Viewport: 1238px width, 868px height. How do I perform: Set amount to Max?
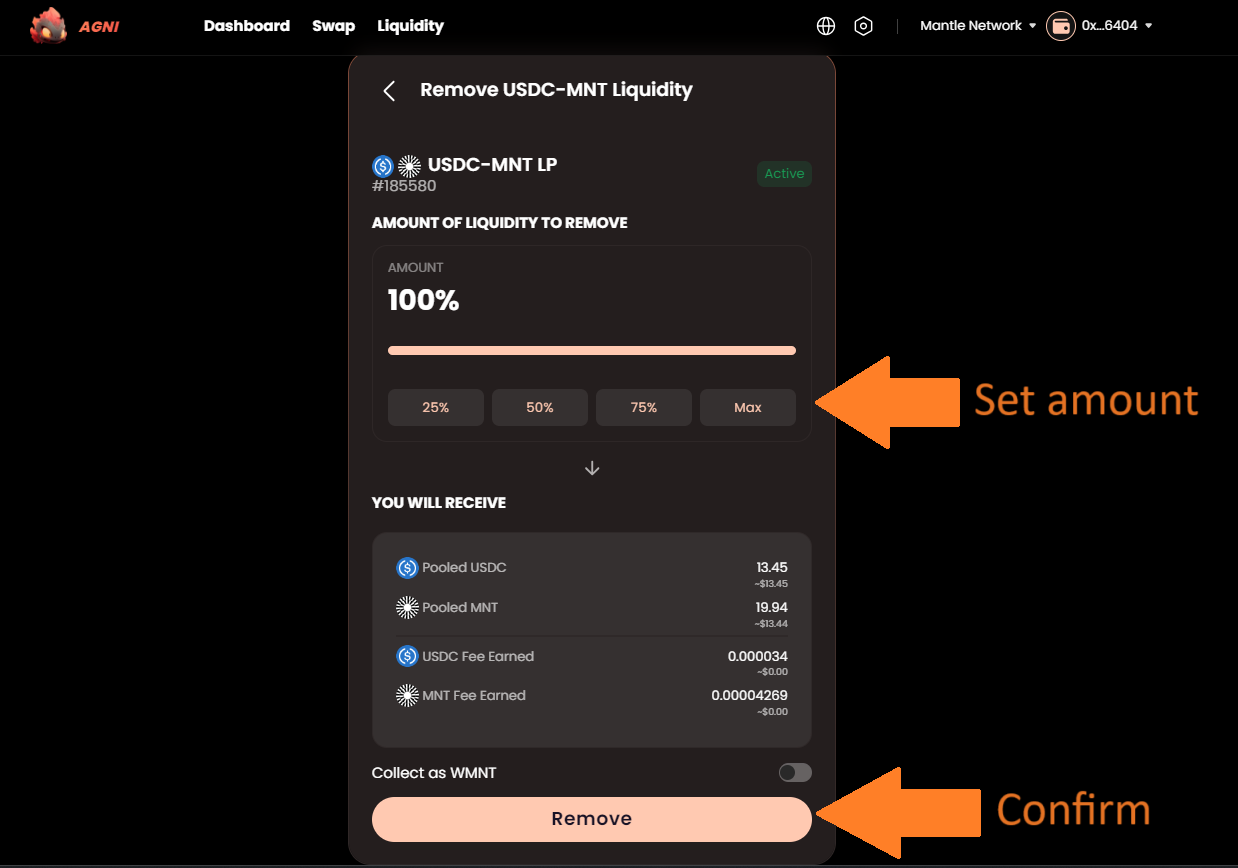pos(747,408)
